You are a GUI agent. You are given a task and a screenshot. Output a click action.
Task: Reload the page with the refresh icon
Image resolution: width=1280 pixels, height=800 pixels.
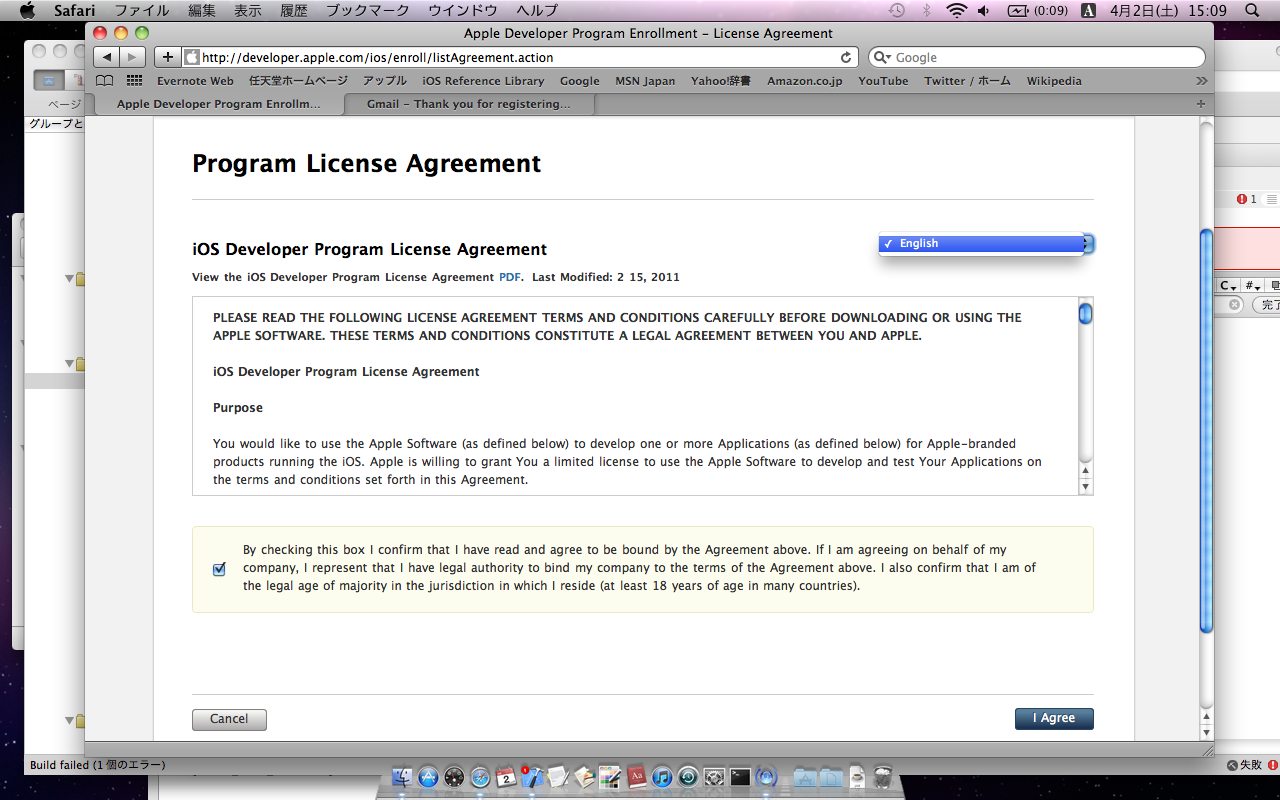[x=847, y=57]
